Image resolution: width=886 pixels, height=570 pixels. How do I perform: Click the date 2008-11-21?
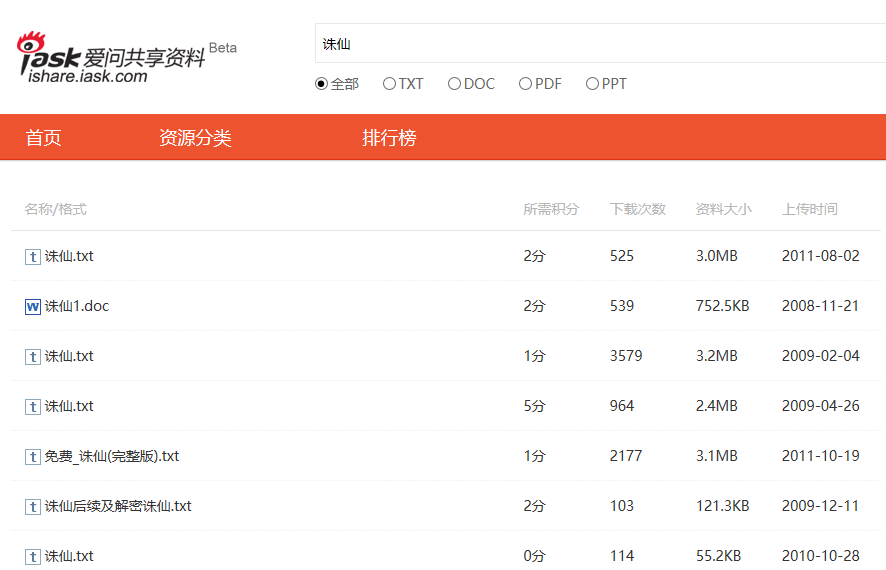[x=820, y=306]
